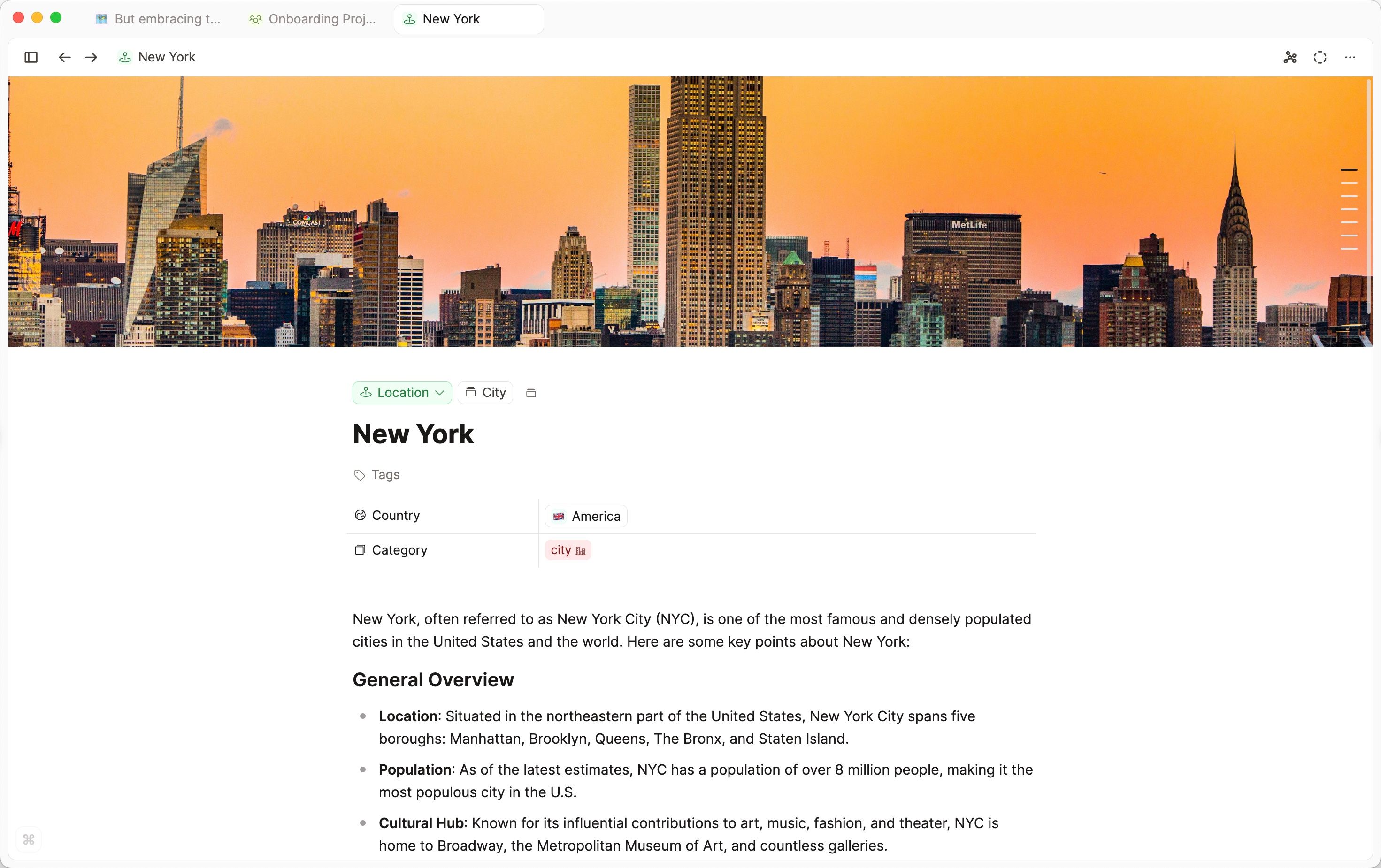Open the Location type dropdown

(401, 393)
